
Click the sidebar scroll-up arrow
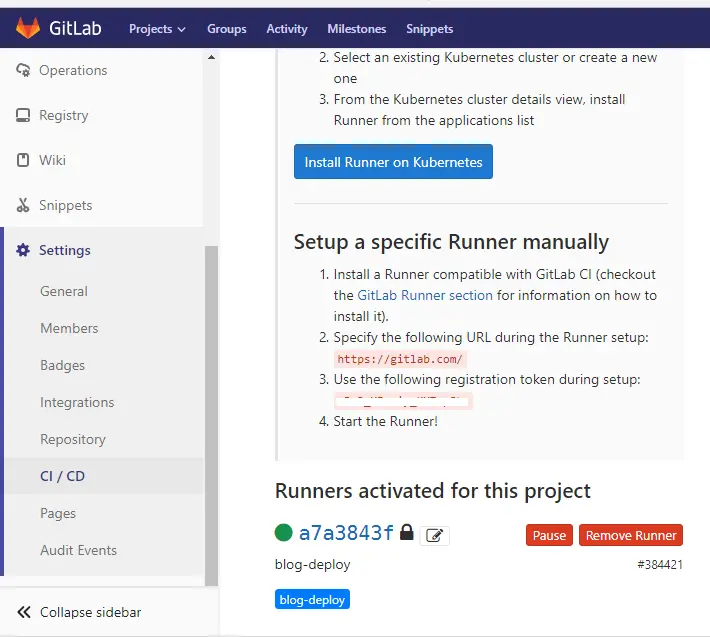(211, 57)
